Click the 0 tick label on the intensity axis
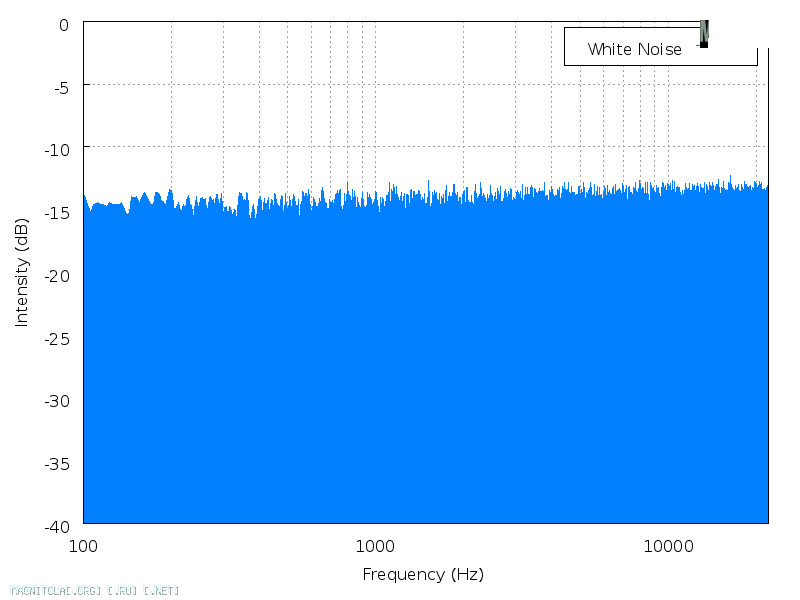This screenshot has width=800, height=600. coord(64,25)
